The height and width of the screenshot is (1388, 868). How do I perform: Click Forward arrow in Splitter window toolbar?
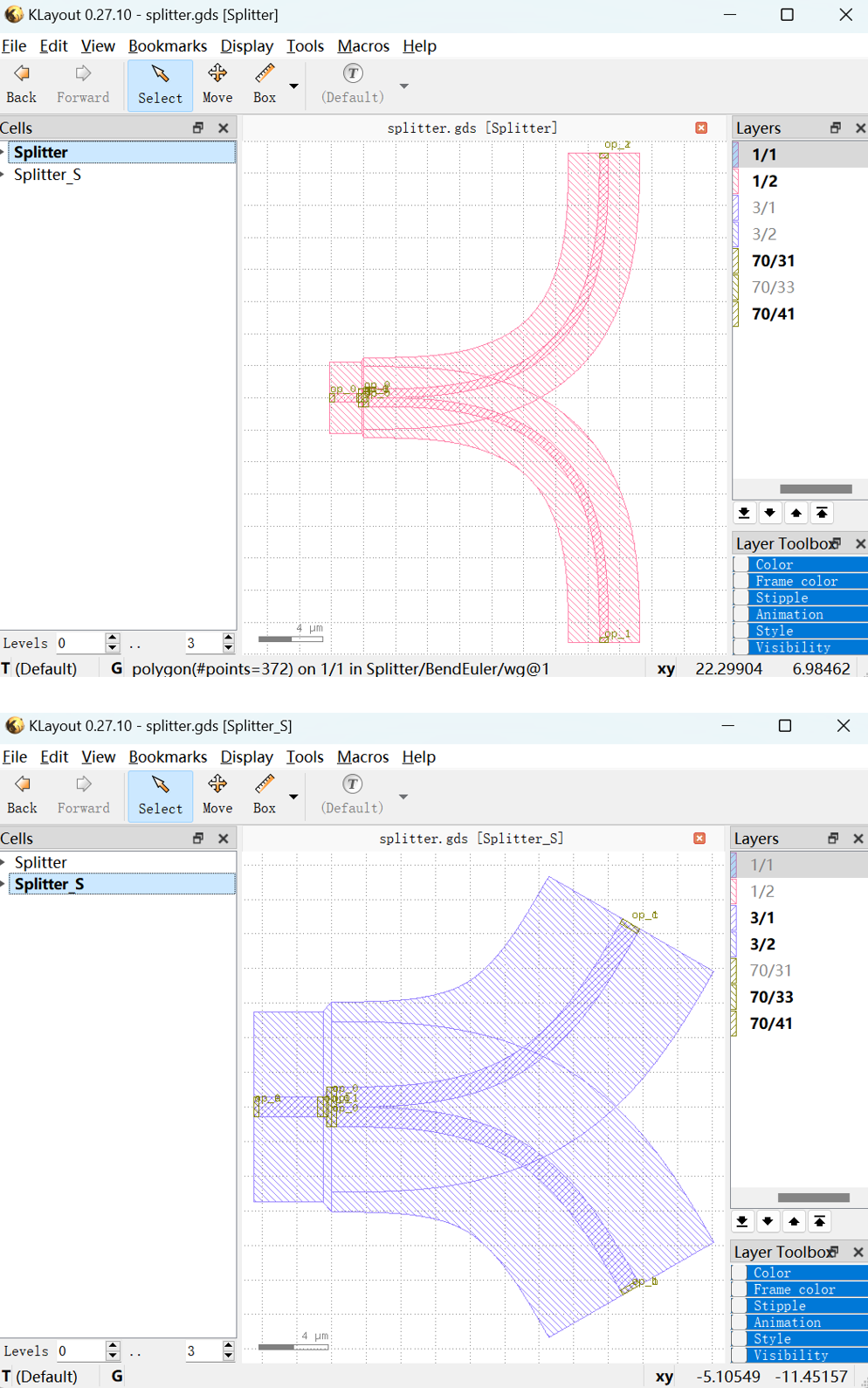83,84
